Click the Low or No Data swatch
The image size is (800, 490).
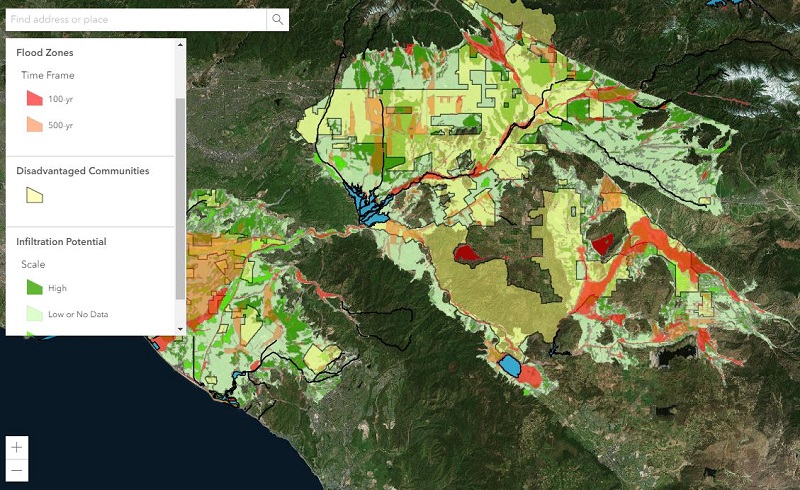point(35,313)
